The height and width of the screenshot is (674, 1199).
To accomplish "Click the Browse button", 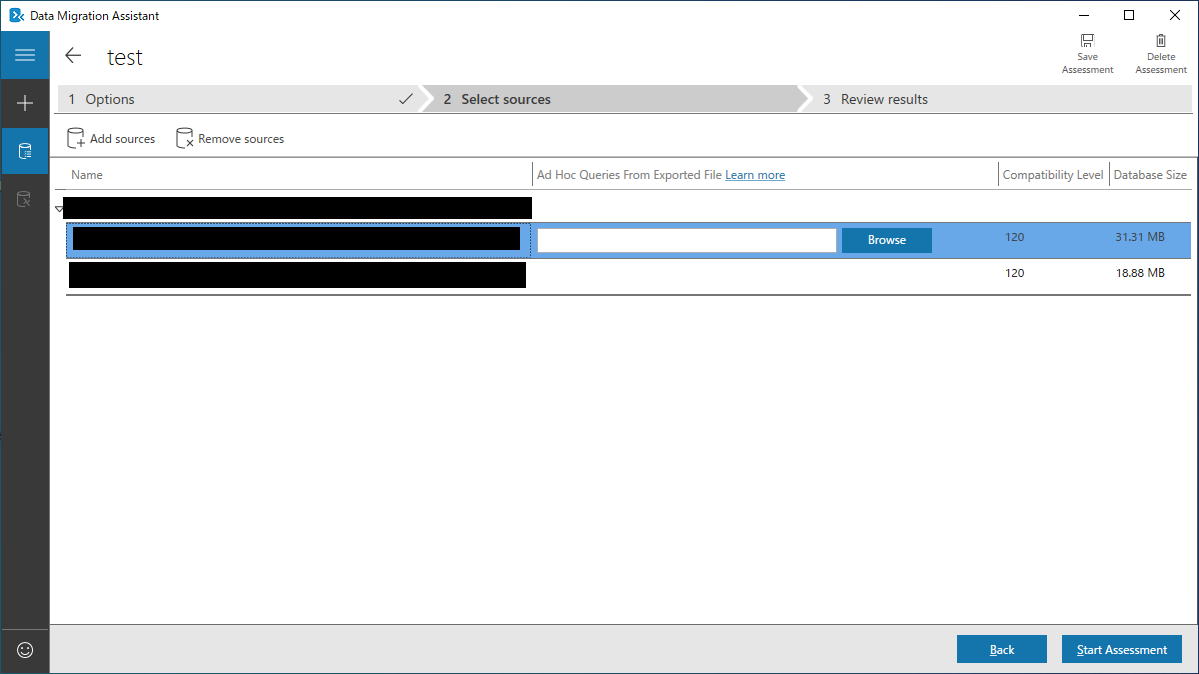I will 886,240.
